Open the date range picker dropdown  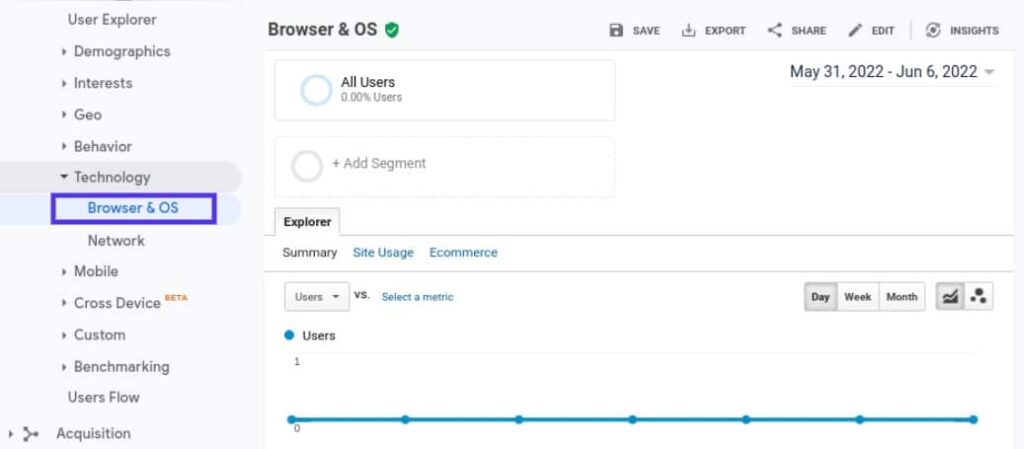click(892, 72)
